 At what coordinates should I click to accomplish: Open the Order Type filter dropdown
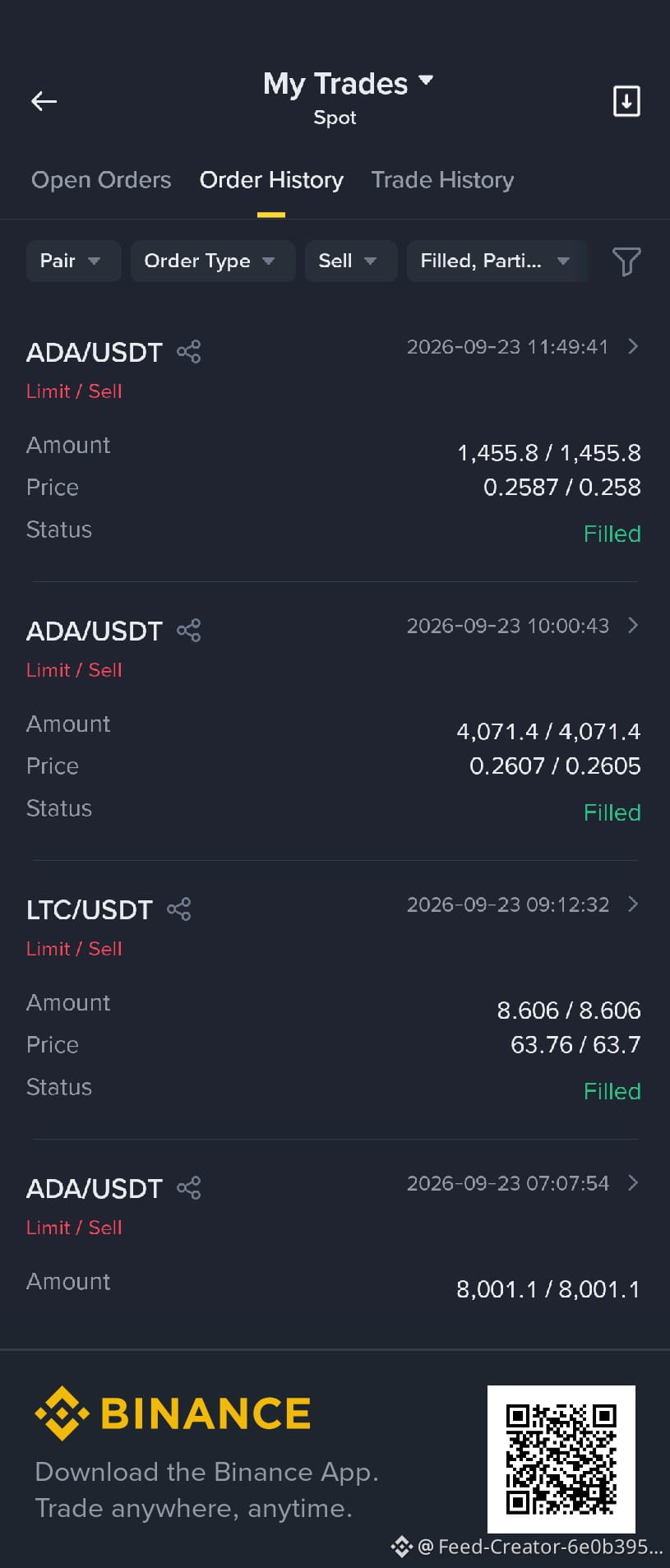pos(213,261)
